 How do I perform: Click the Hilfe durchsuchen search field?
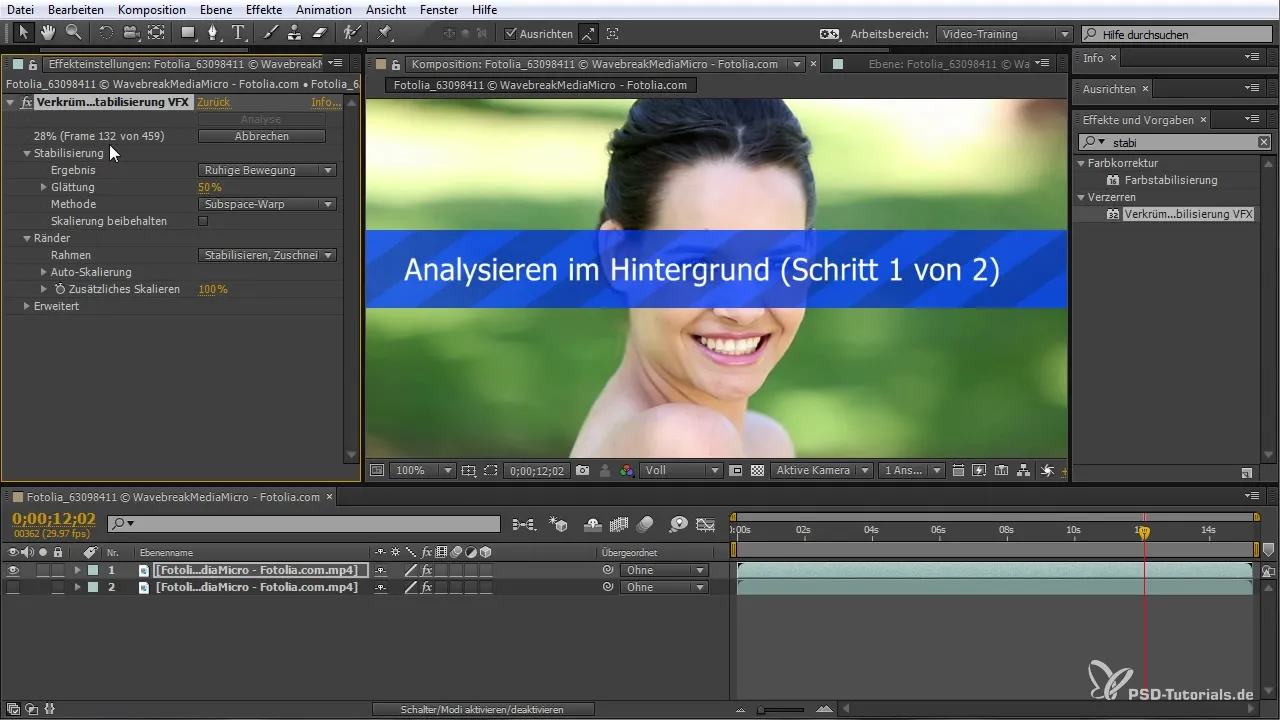click(1177, 34)
